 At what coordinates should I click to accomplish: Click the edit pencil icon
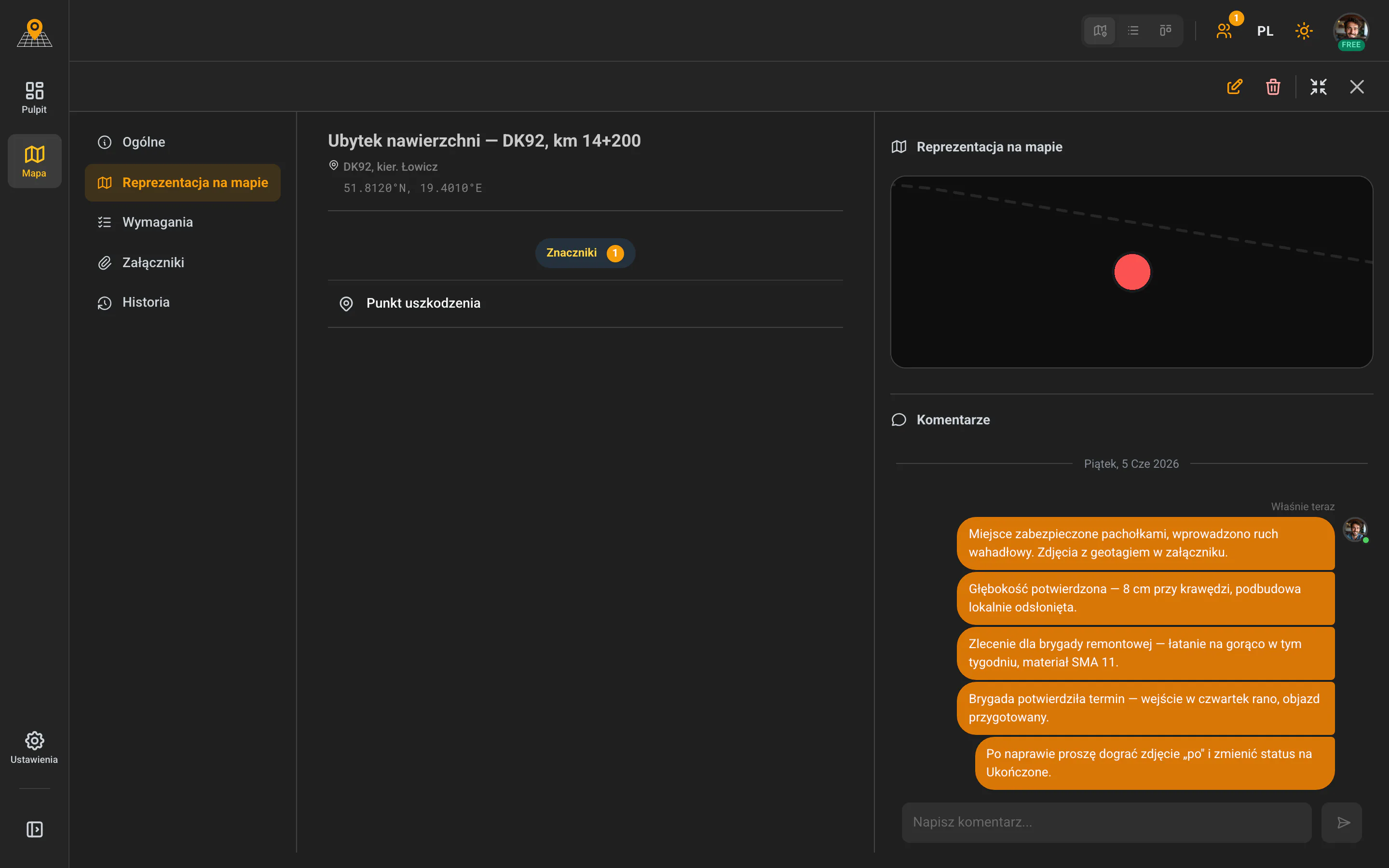pyautogui.click(x=1235, y=87)
